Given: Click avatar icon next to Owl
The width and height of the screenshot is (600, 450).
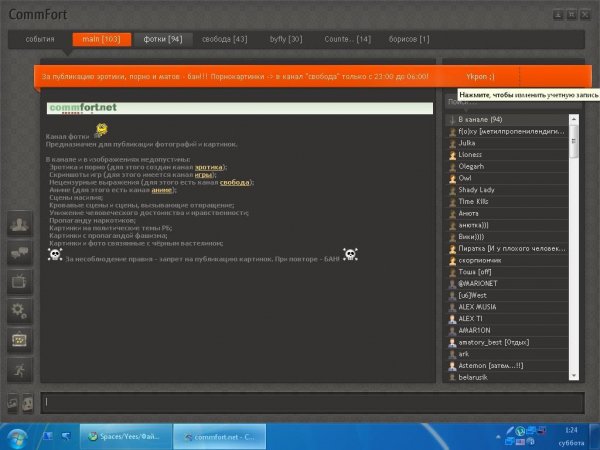Looking at the screenshot, I should click(452, 178).
